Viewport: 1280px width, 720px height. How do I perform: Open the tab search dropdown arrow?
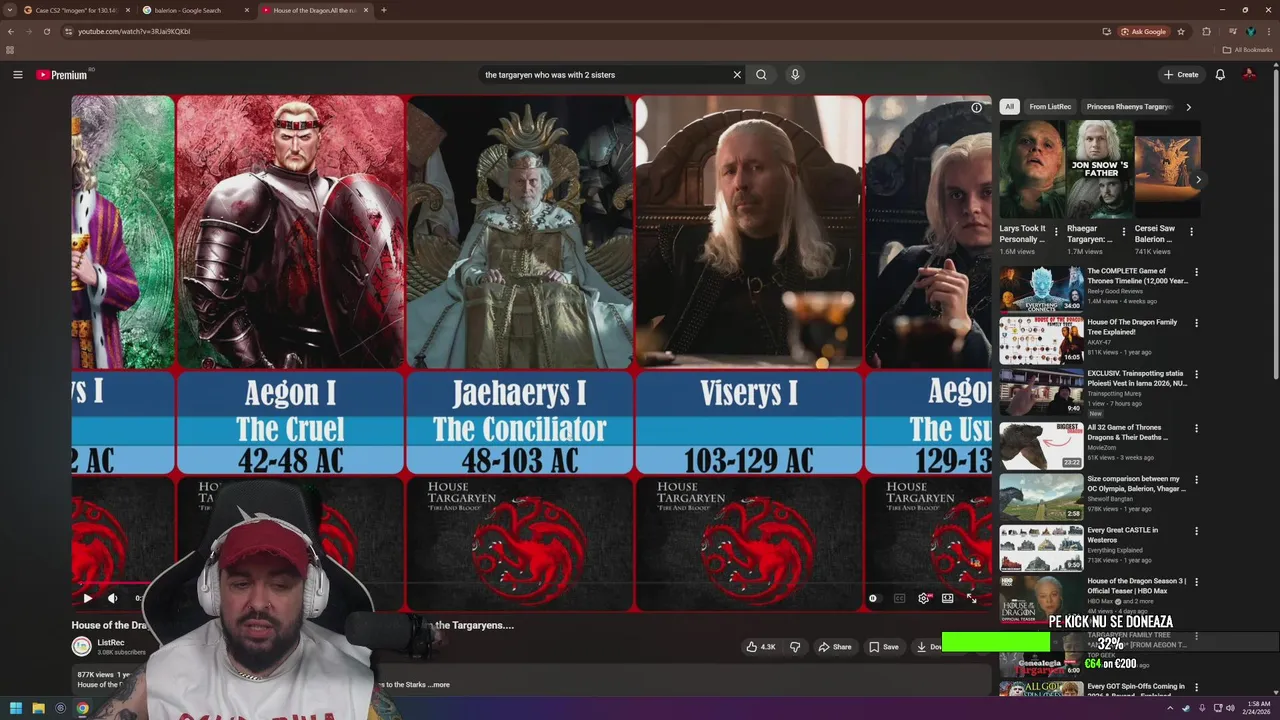pyautogui.click(x=10, y=10)
